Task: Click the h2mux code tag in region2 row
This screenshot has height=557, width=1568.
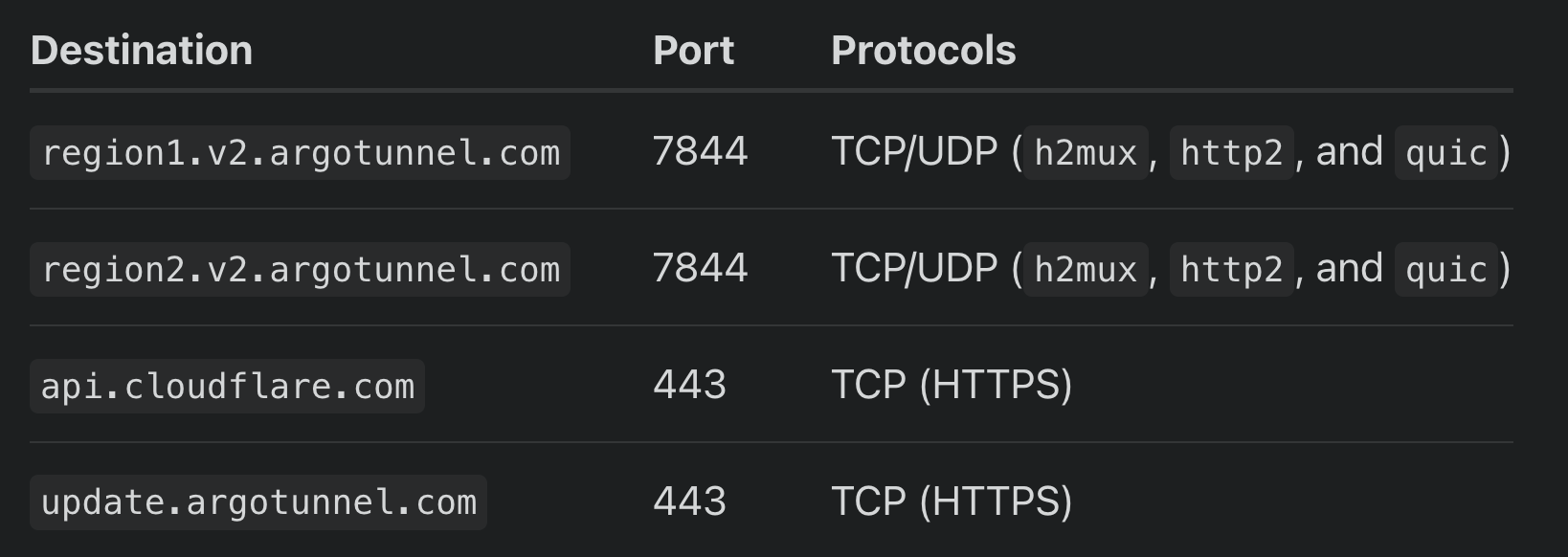Action: coord(1086,270)
